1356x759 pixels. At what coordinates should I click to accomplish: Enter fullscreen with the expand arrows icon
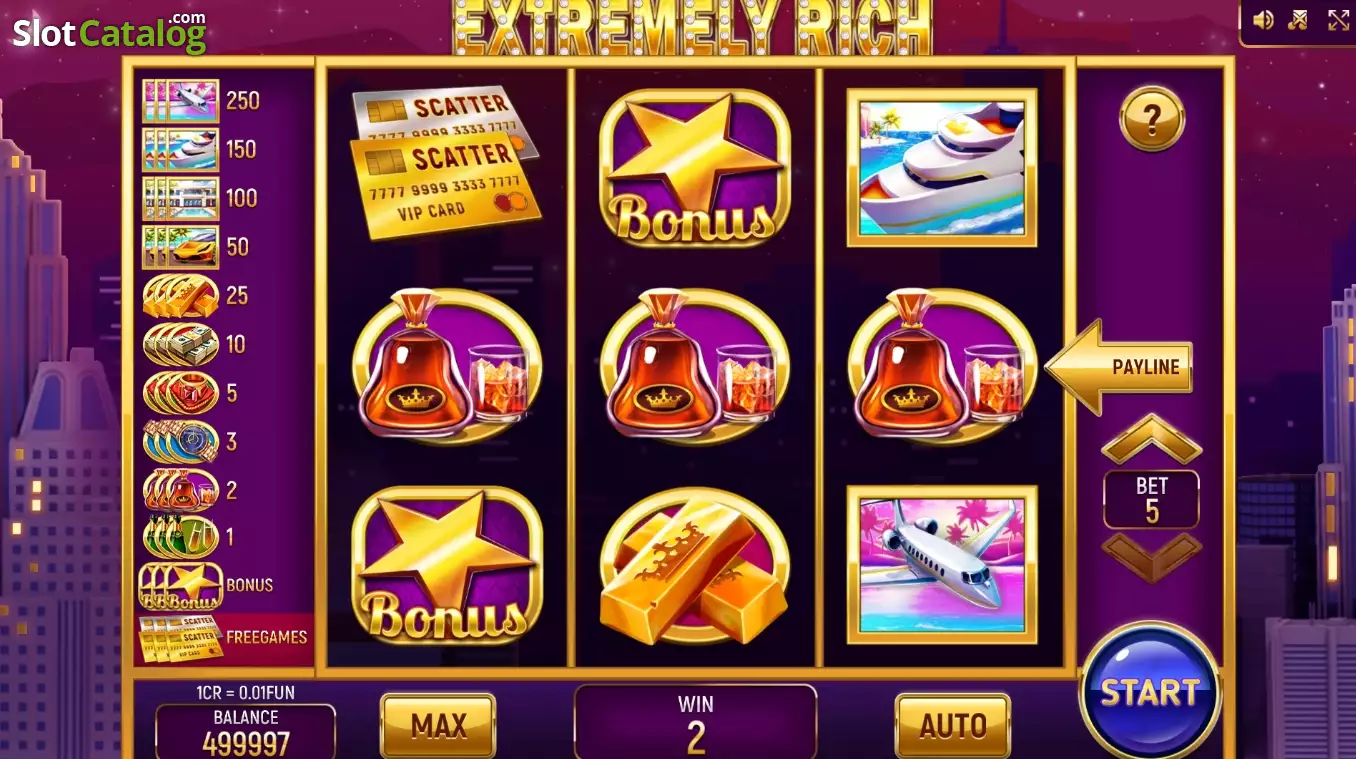point(1338,20)
